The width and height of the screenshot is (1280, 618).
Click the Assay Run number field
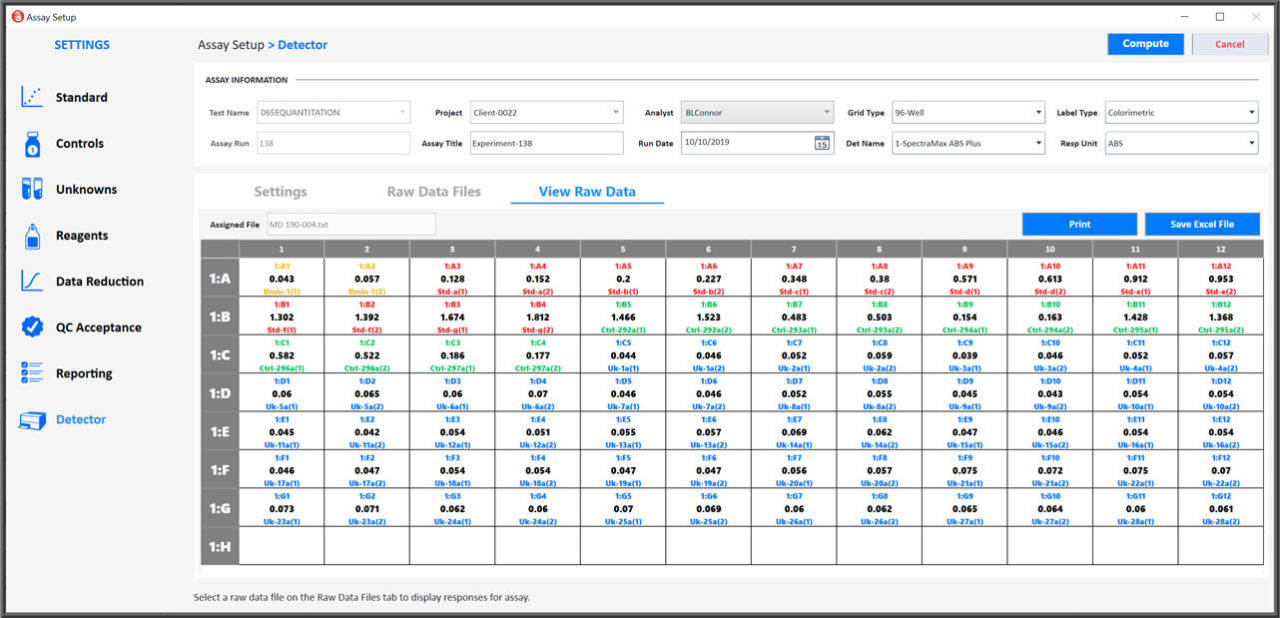tap(333, 143)
